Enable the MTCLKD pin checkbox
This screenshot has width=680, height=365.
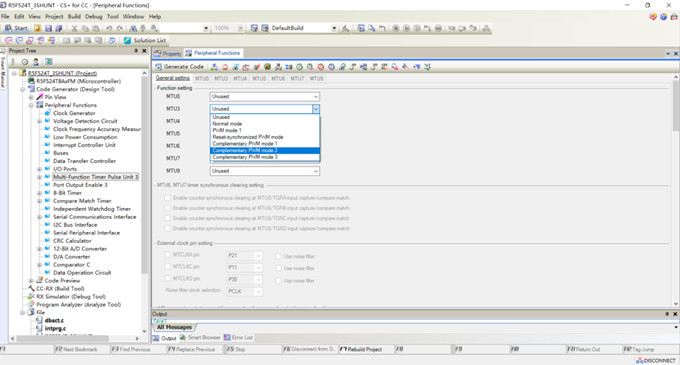(167, 279)
